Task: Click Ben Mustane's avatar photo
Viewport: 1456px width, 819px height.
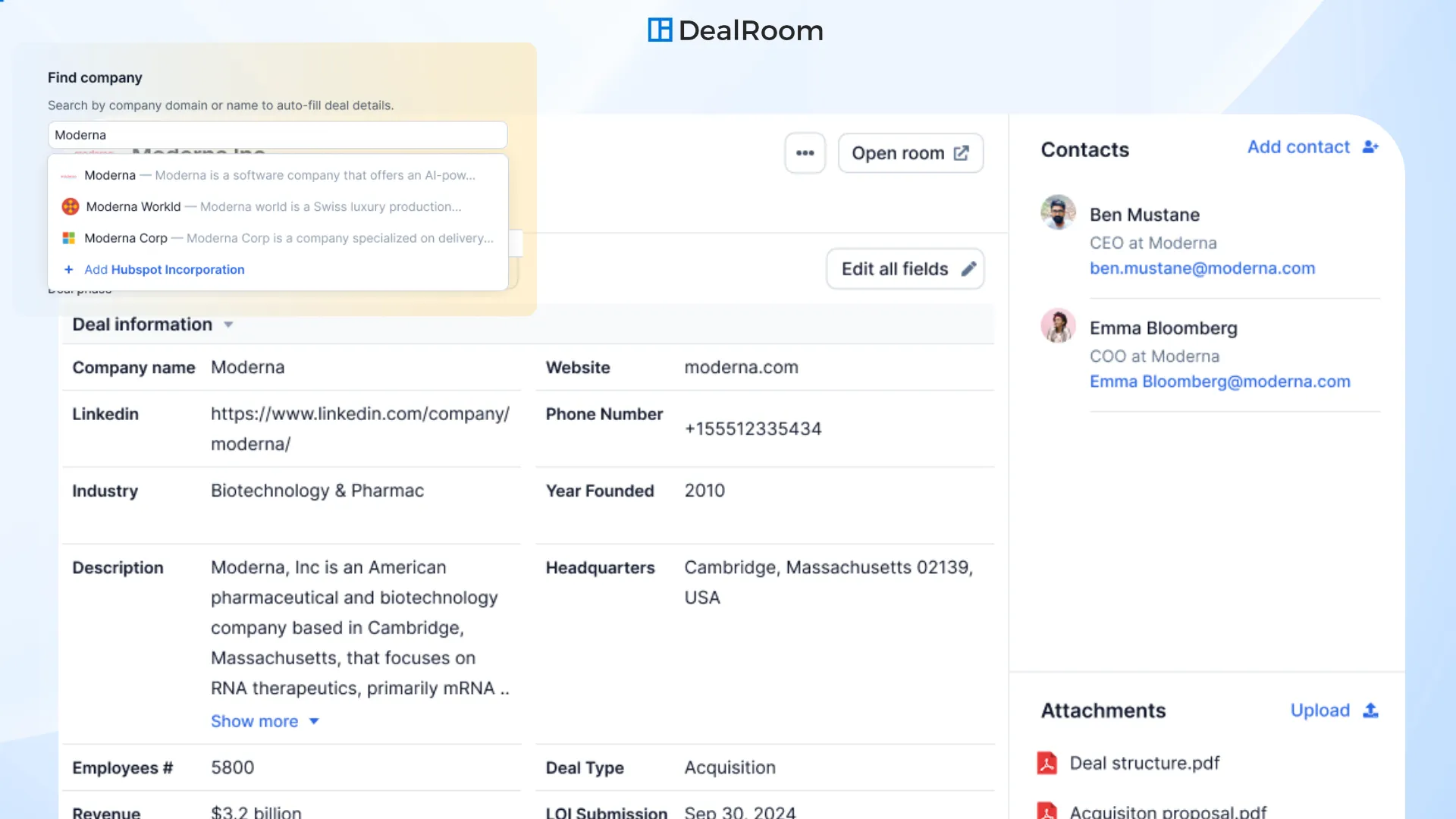Action: tap(1058, 212)
